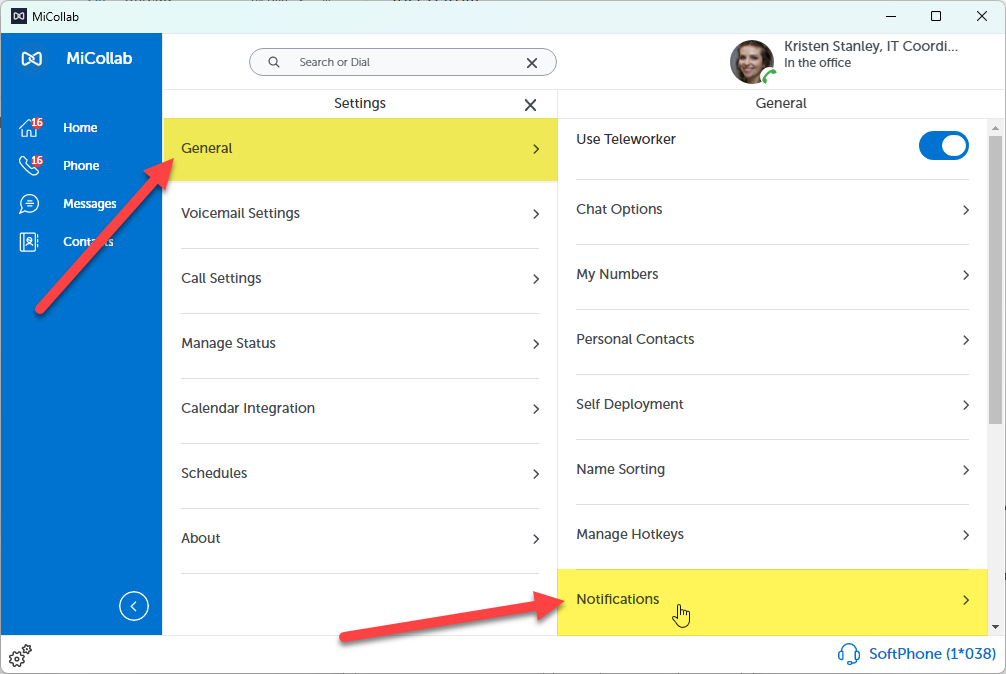1006x674 pixels.
Task: Click Kristen Stanley's profile photo
Action: point(752,62)
